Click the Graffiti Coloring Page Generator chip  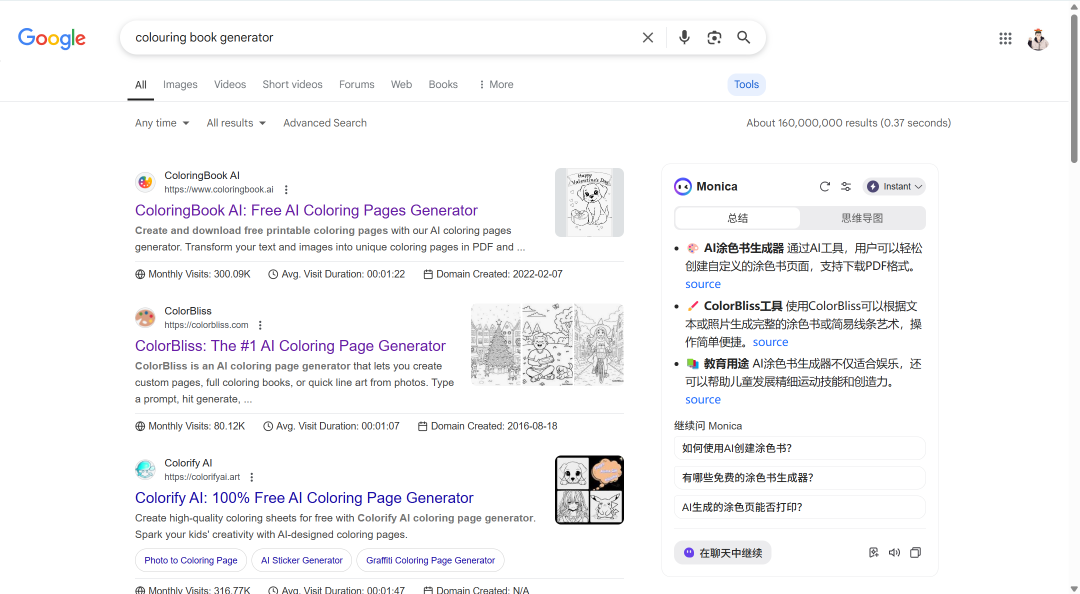coord(430,561)
